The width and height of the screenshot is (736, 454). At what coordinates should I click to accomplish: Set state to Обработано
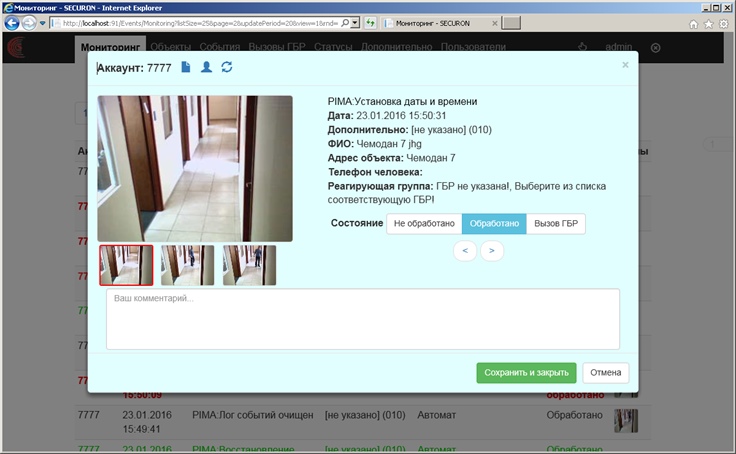pos(494,223)
